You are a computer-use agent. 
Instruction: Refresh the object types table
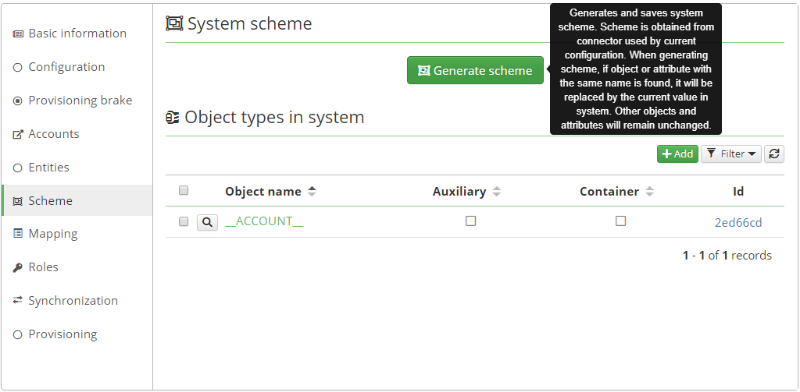774,154
